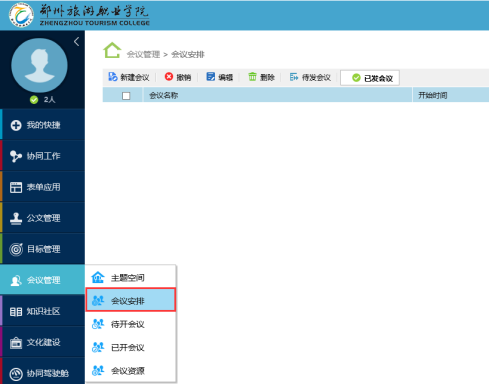Click the green home icon in breadcrumb
489x384 pixels.
click(x=112, y=50)
